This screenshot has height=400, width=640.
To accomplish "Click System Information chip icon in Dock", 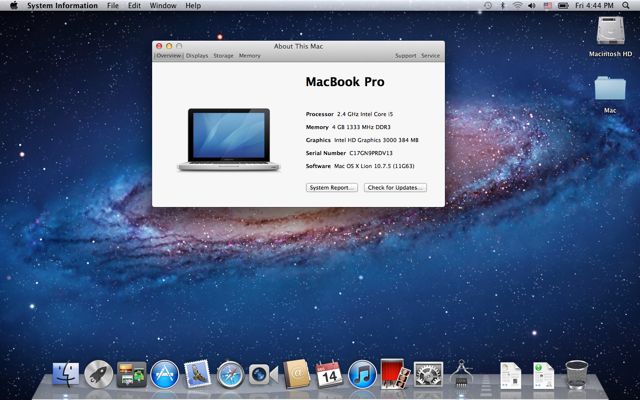I will pos(461,373).
